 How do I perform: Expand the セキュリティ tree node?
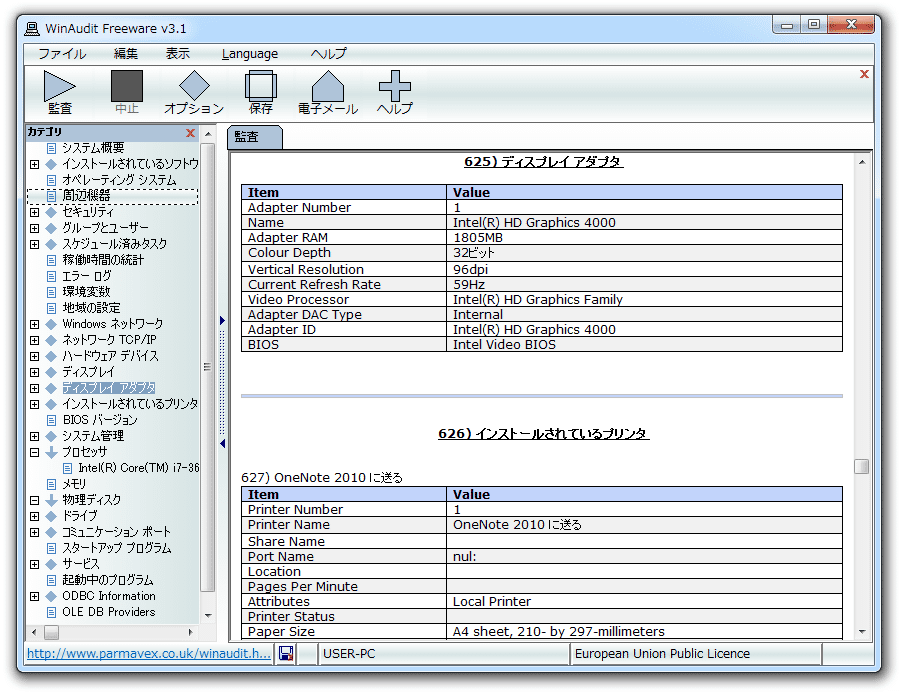35,212
